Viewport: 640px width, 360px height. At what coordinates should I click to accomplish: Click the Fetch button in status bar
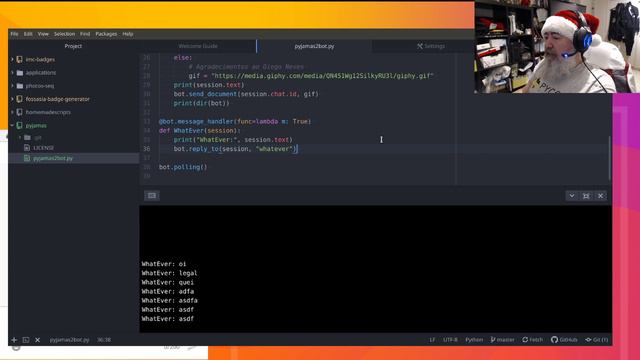pos(533,340)
